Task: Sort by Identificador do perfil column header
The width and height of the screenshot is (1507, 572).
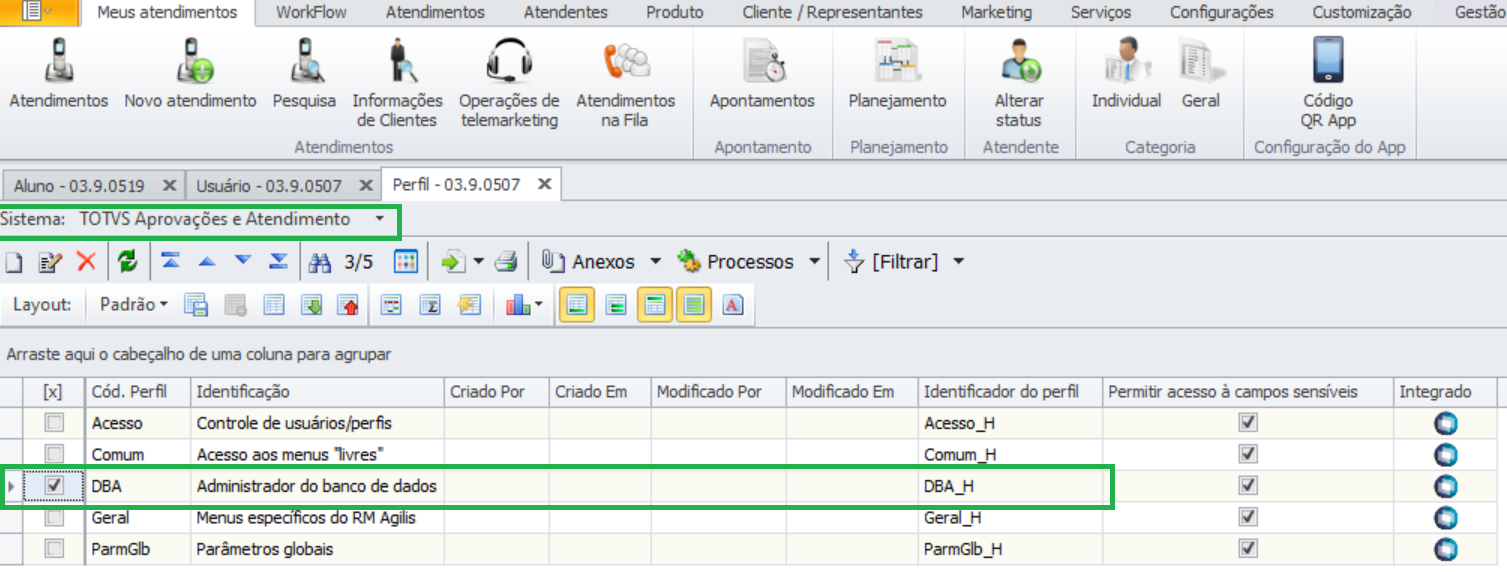Action: click(x=1010, y=392)
